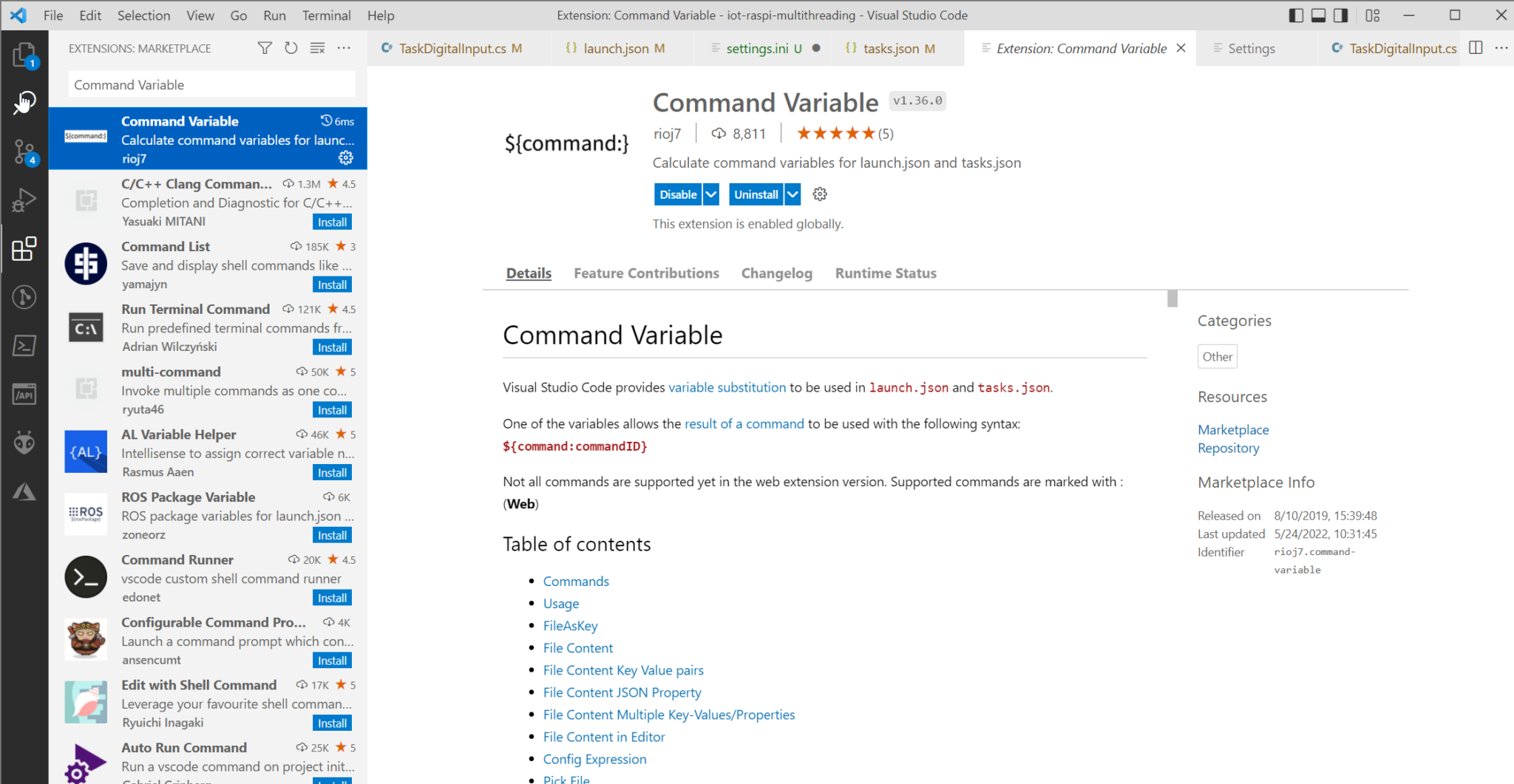Toggle the primary sidebar visibility
The image size is (1514, 784).
pos(1296,15)
